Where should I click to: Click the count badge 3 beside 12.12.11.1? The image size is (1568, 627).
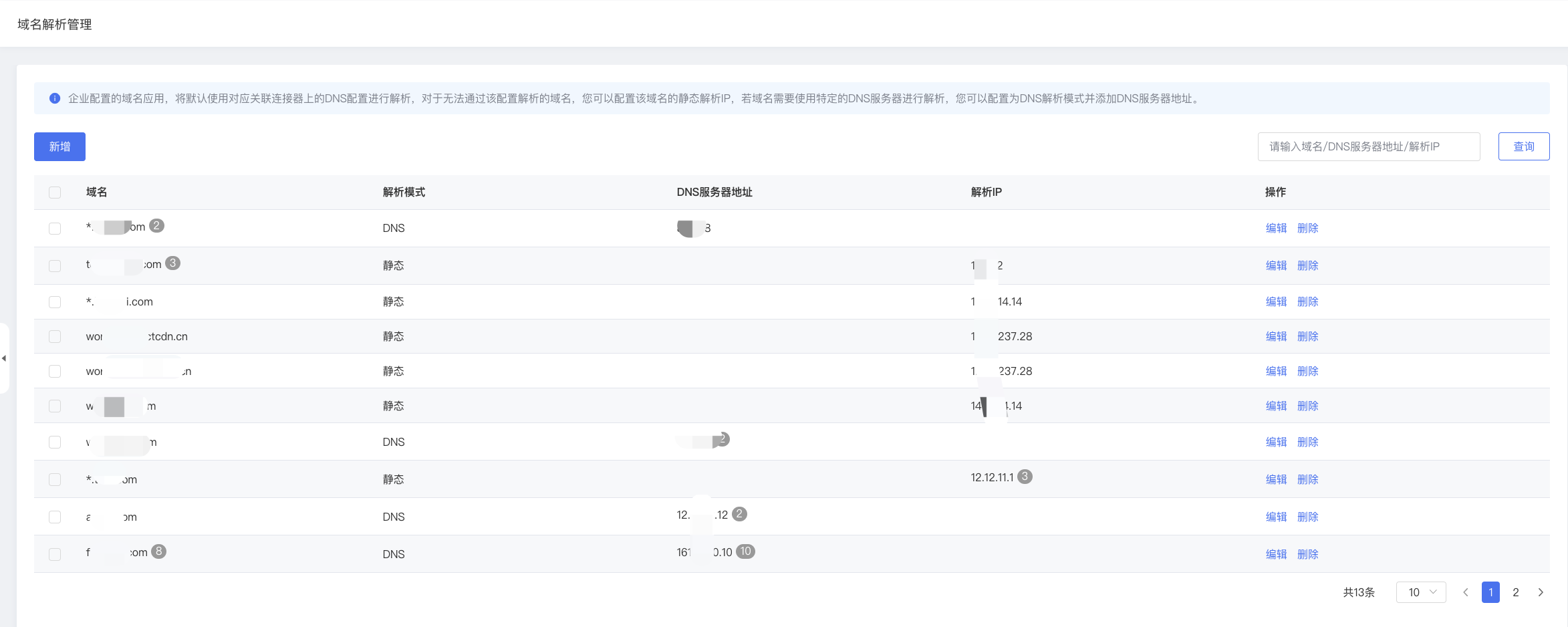tap(1025, 477)
